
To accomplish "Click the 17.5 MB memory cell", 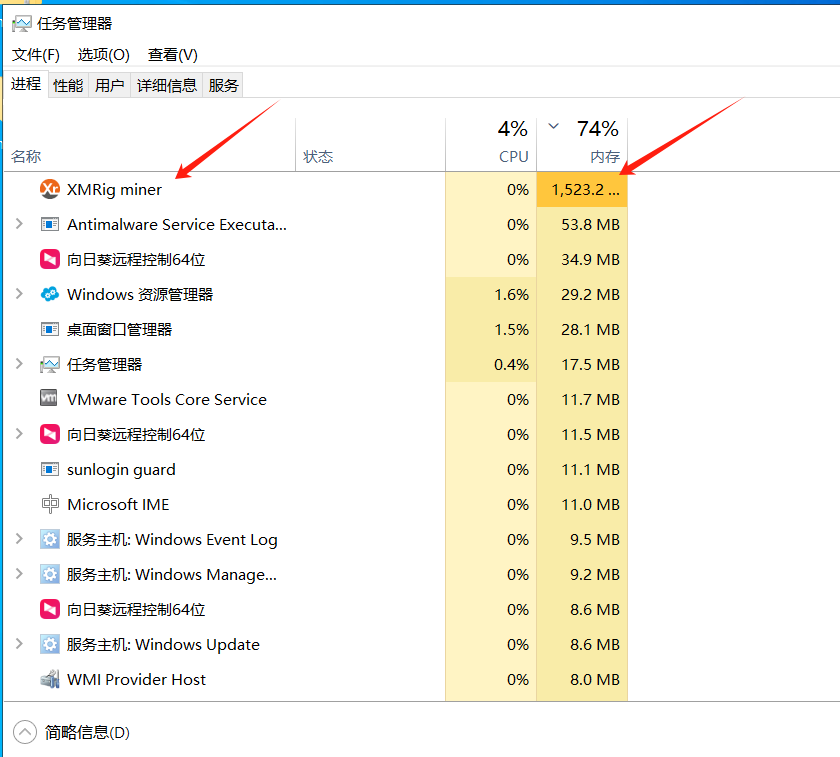I will point(582,364).
